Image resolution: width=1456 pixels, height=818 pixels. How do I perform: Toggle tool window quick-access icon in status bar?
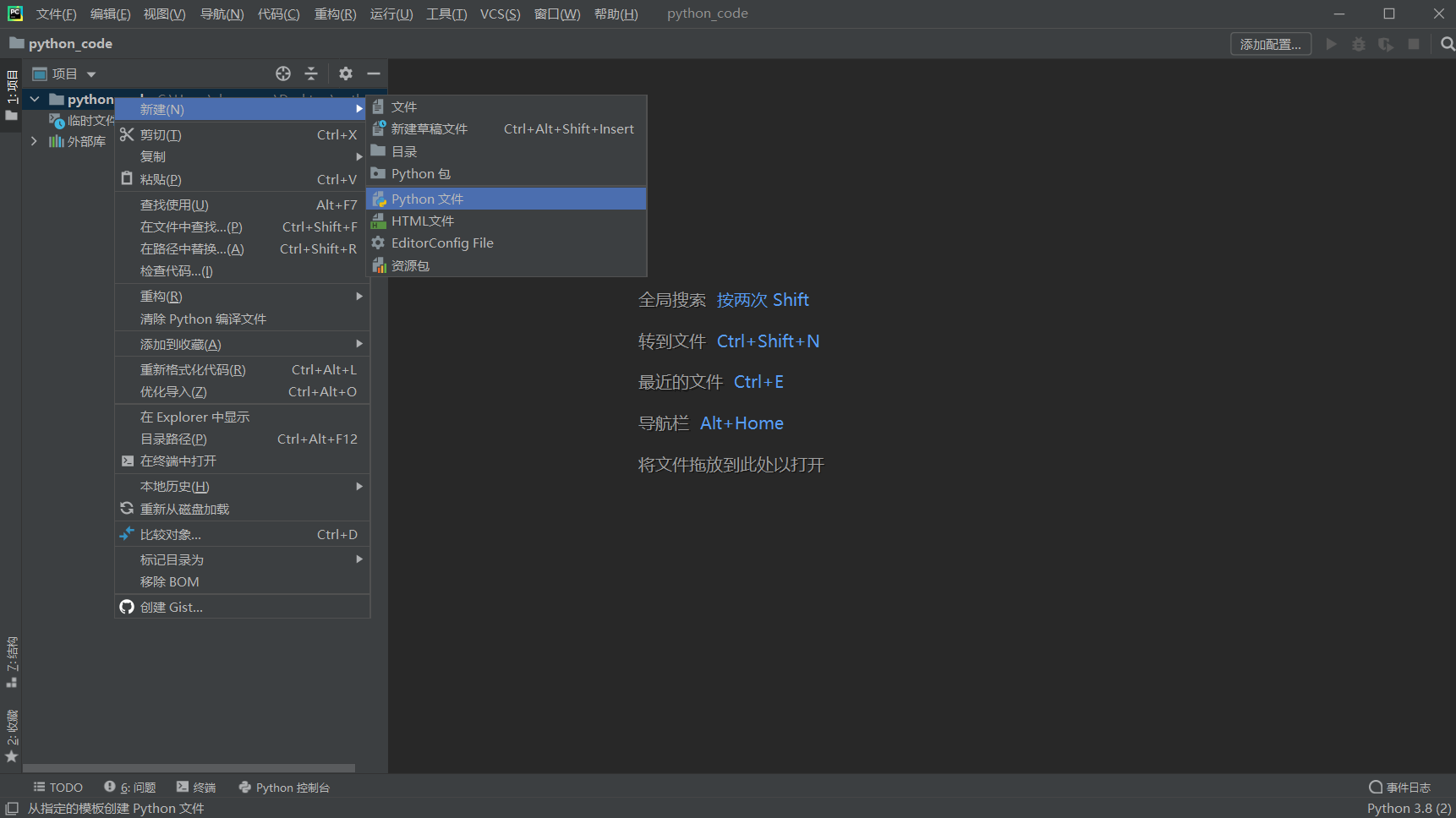pos(12,809)
